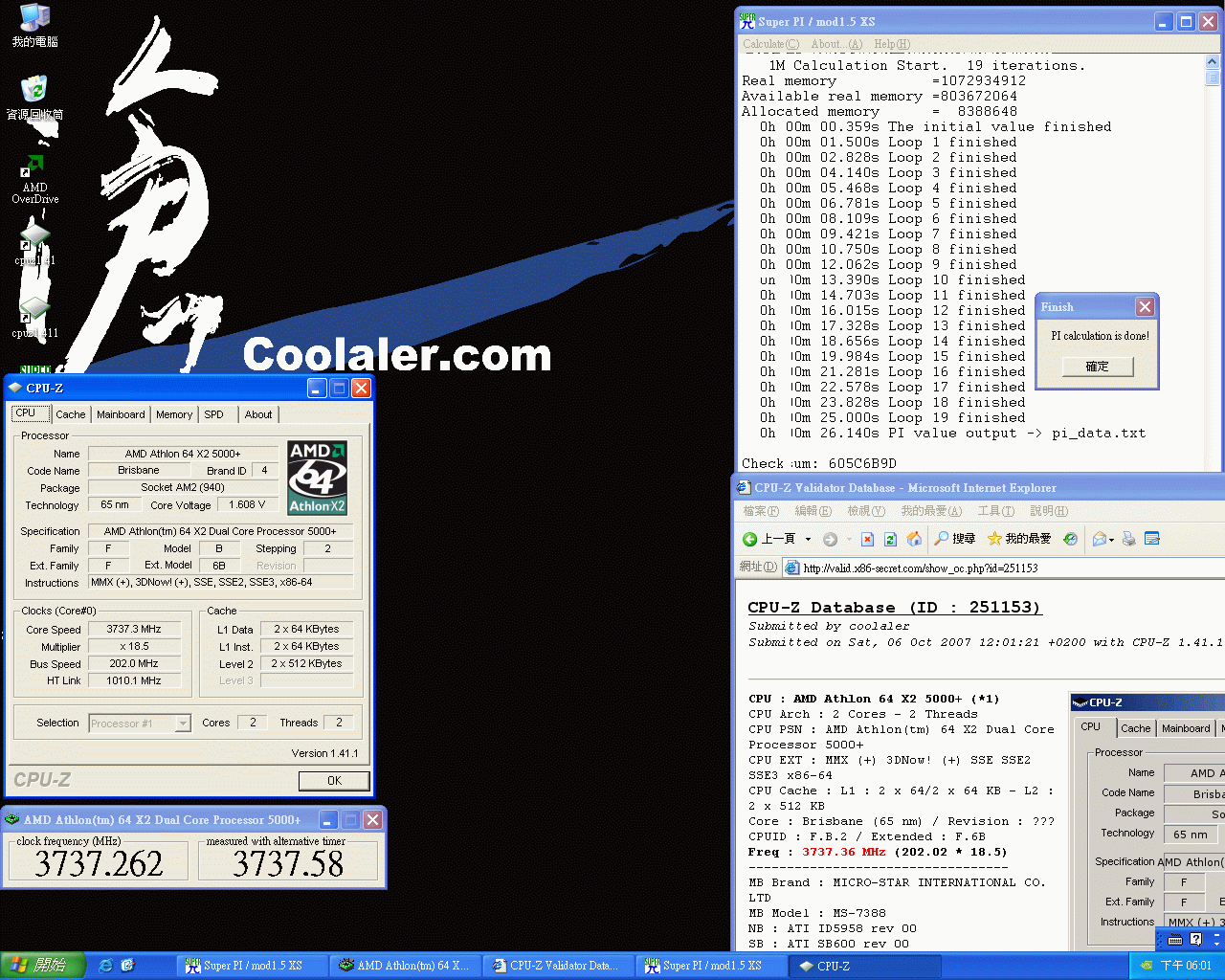Click the page icon in the IE address bar
The image size is (1225, 980).
pyautogui.click(x=791, y=568)
